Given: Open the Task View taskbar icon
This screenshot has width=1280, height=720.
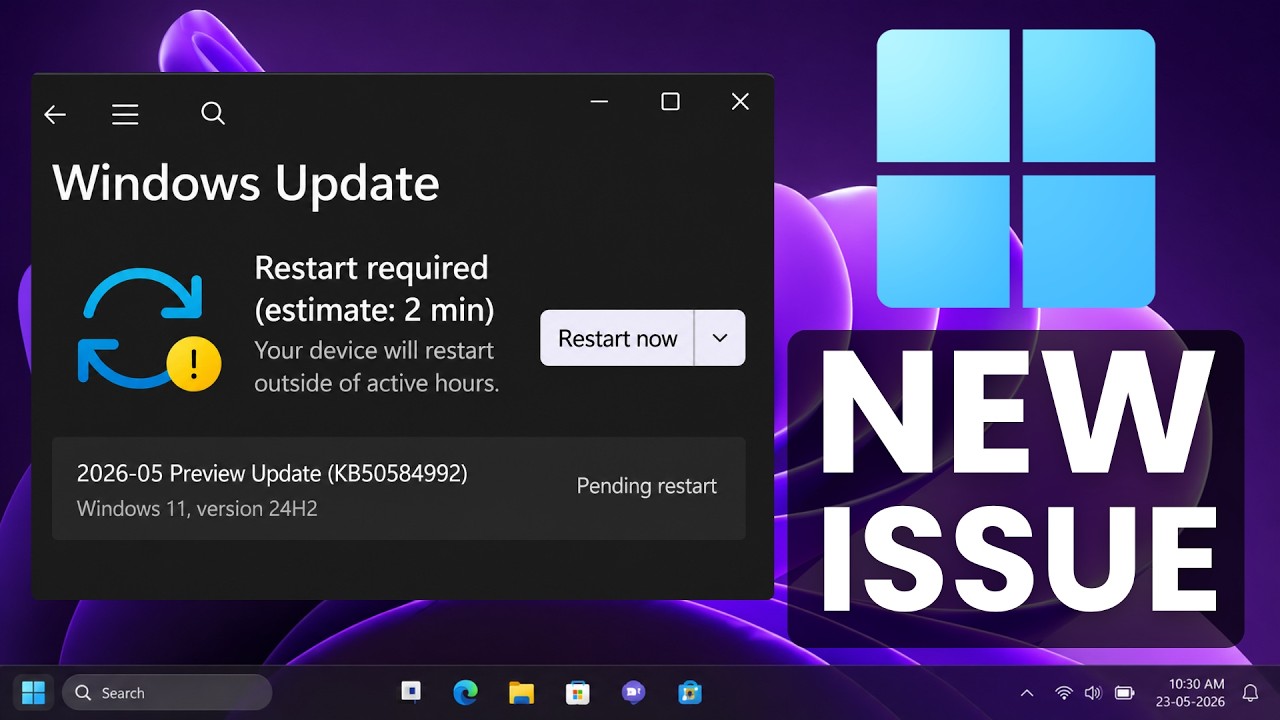Looking at the screenshot, I should [x=410, y=691].
